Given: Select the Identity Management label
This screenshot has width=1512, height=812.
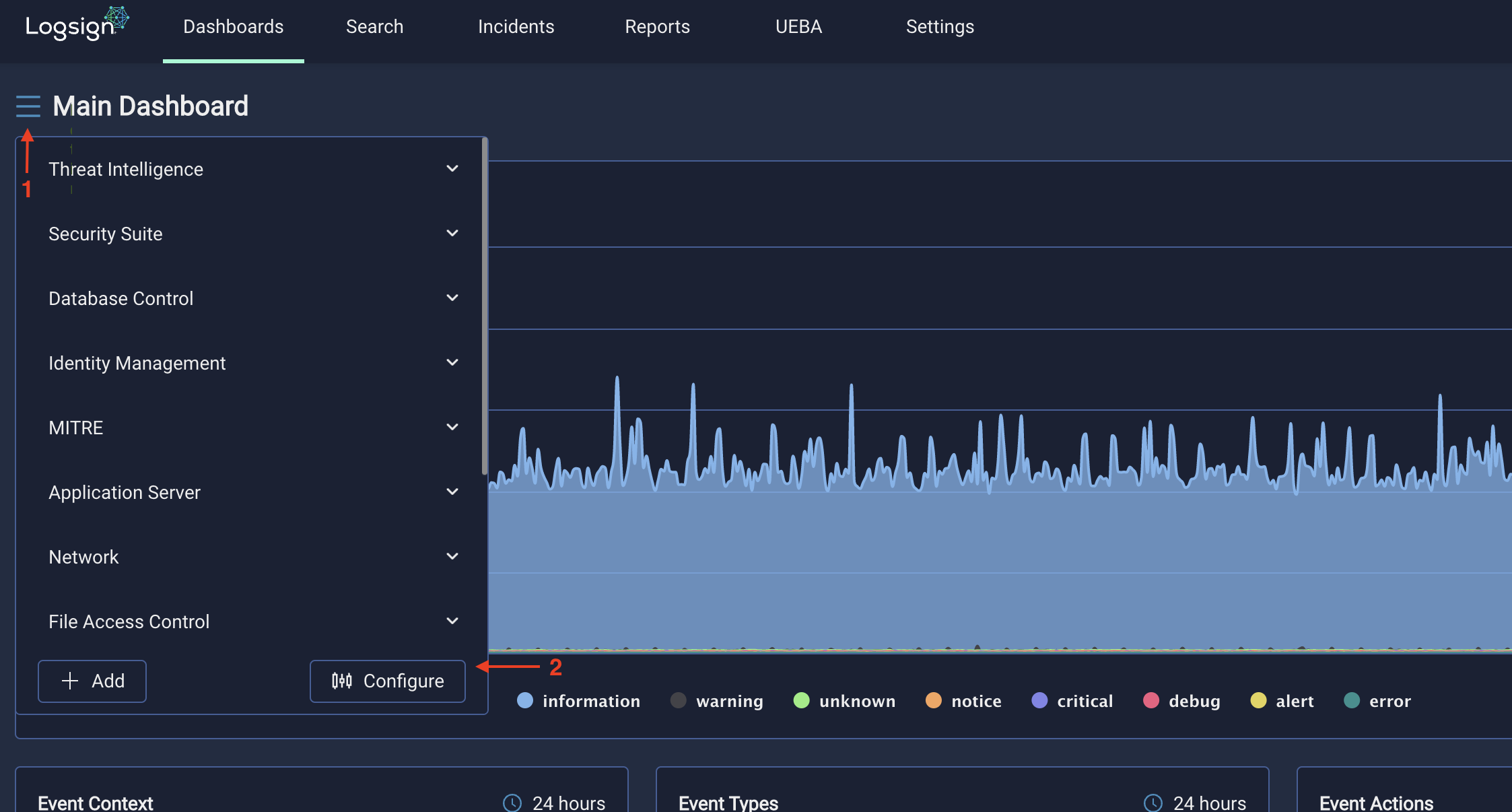Looking at the screenshot, I should pyautogui.click(x=137, y=363).
